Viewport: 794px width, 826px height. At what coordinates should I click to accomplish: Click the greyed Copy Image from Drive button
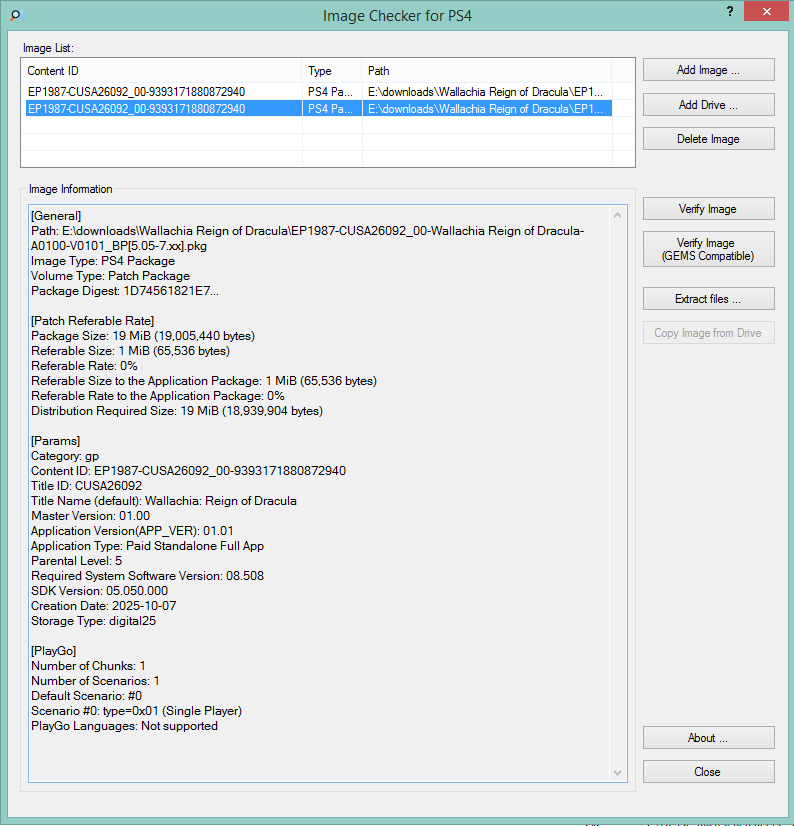[708, 333]
